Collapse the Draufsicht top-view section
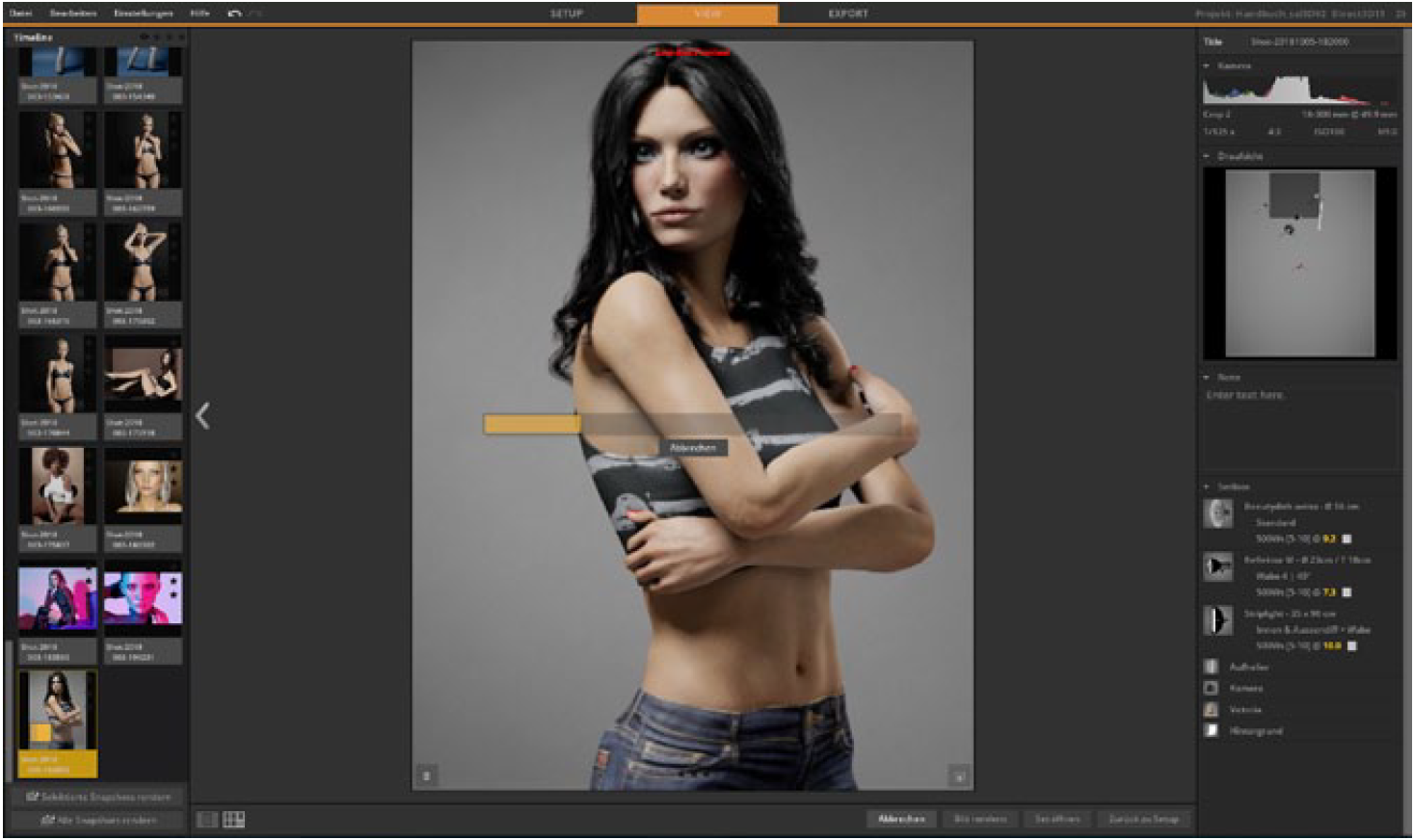Screen dimensions: 1414x840 click(1207, 156)
